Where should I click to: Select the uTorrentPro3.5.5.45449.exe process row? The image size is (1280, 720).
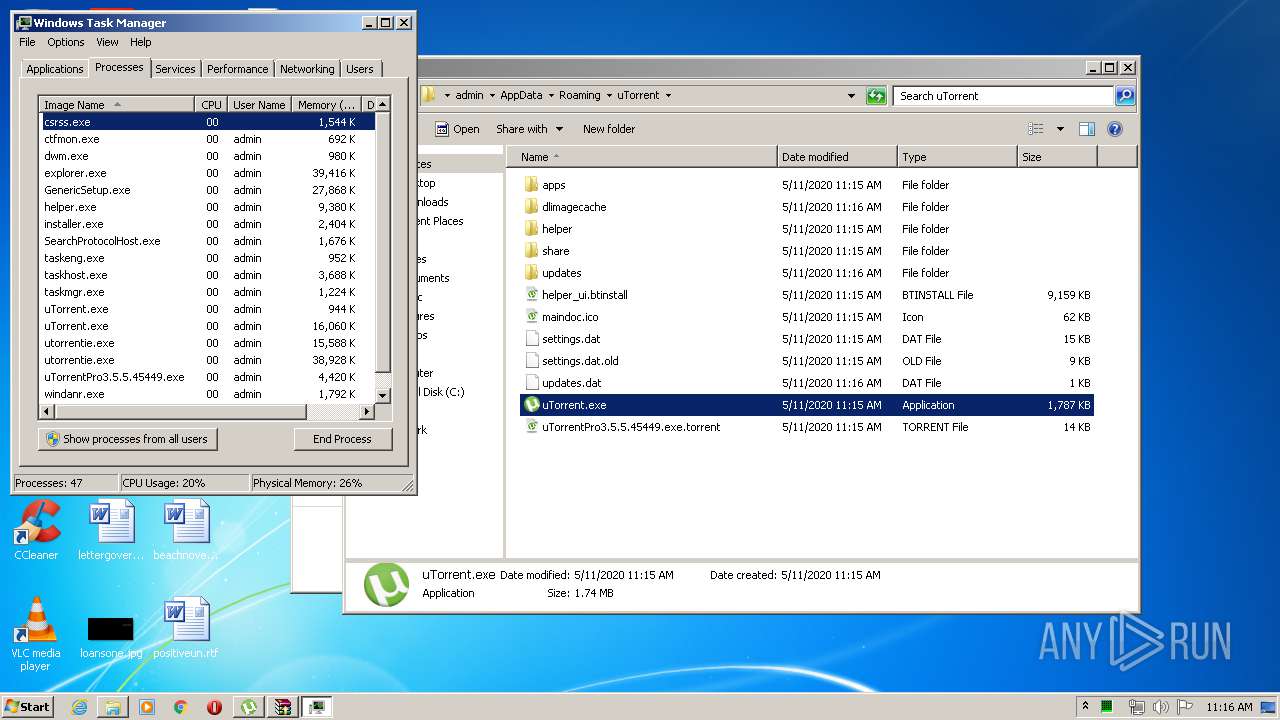click(208, 377)
